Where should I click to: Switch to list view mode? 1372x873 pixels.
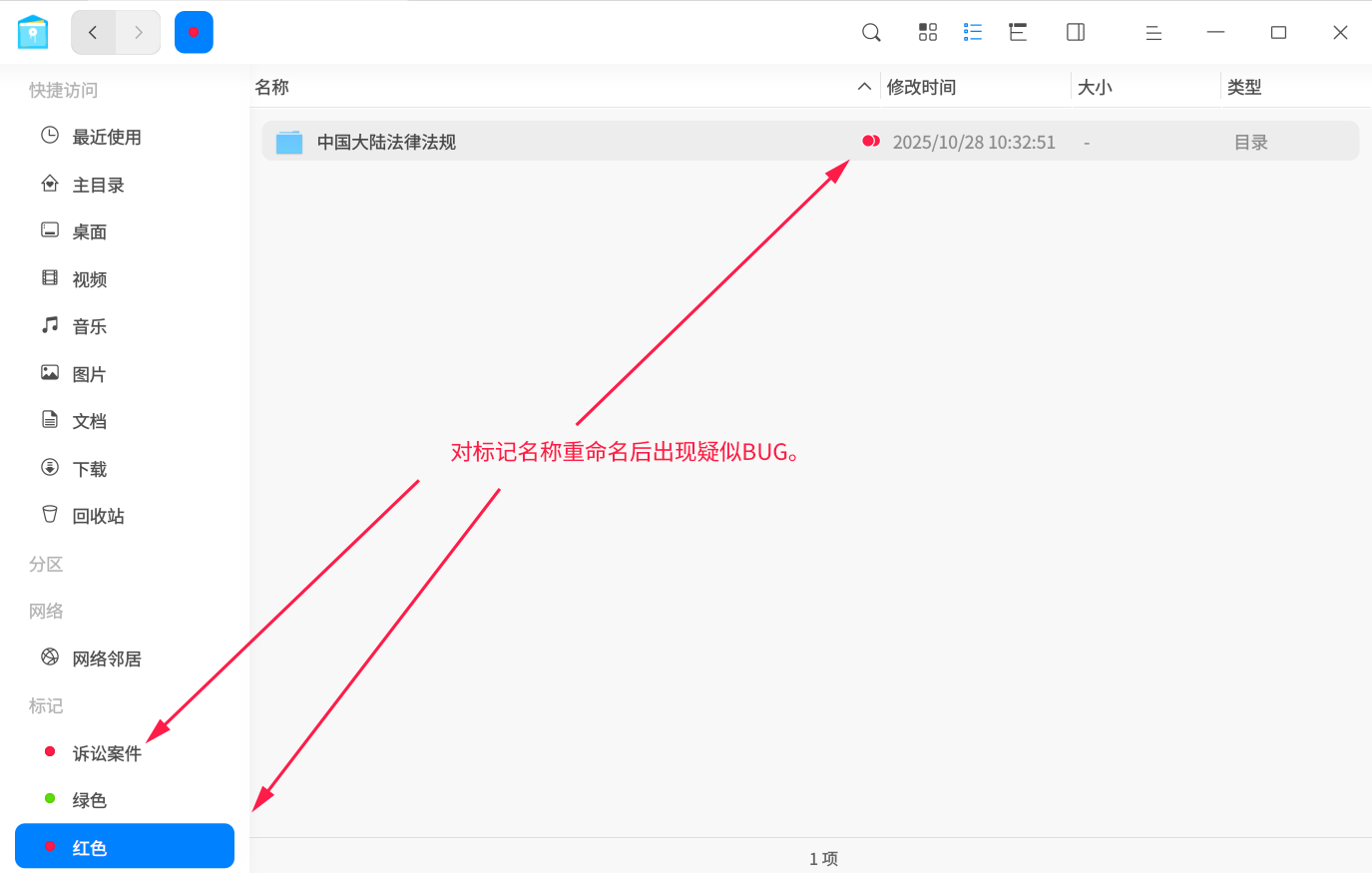point(973,32)
